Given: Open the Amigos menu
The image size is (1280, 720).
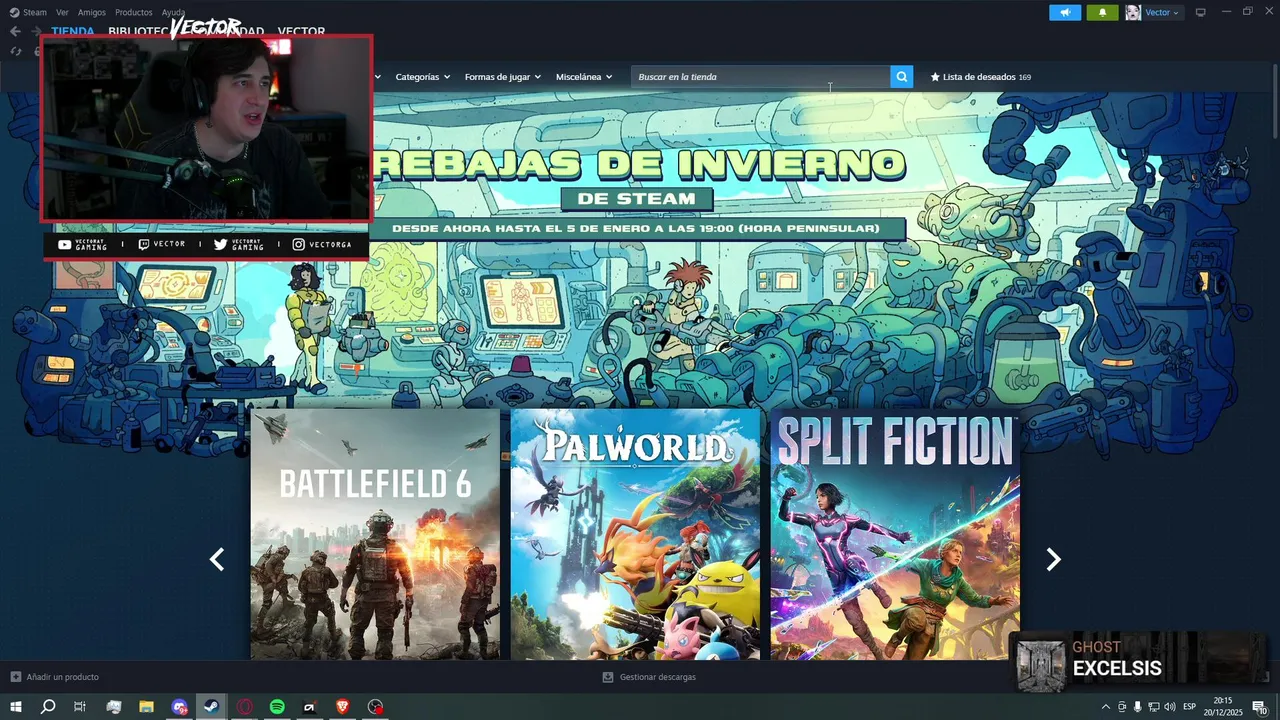Looking at the screenshot, I should [92, 12].
